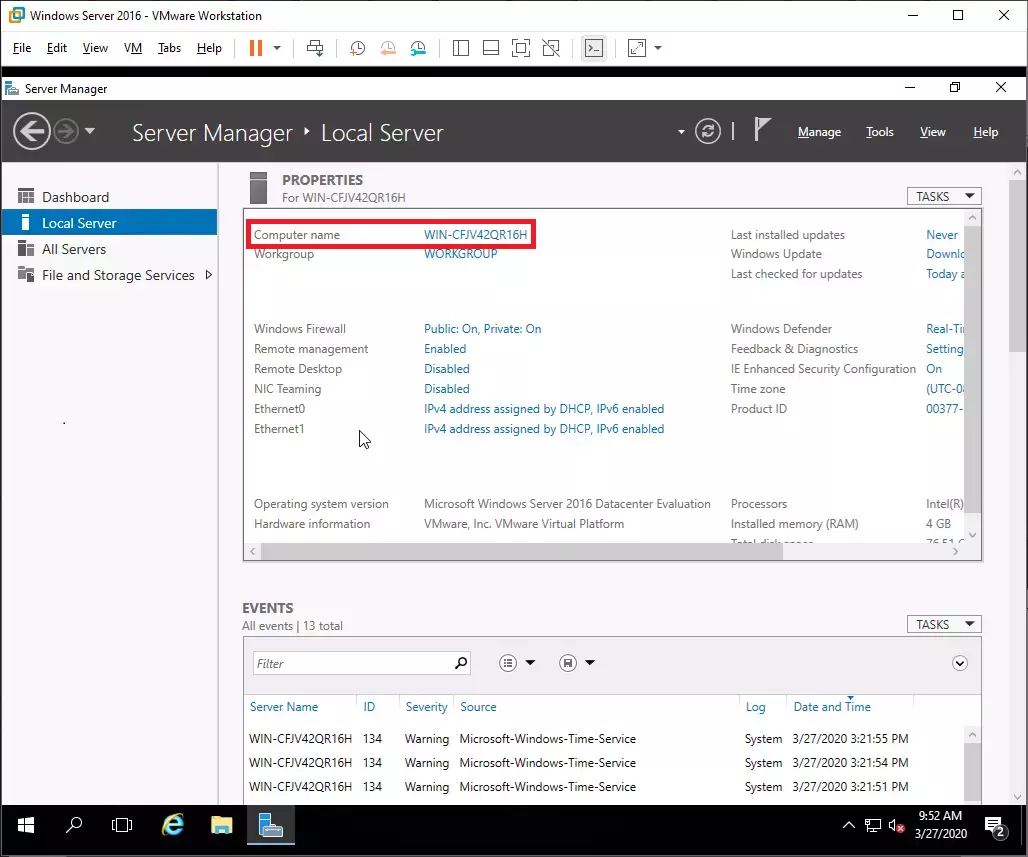Viewport: 1028px width, 857px height.
Task: Open the Server Manager Tools menu
Action: click(880, 132)
